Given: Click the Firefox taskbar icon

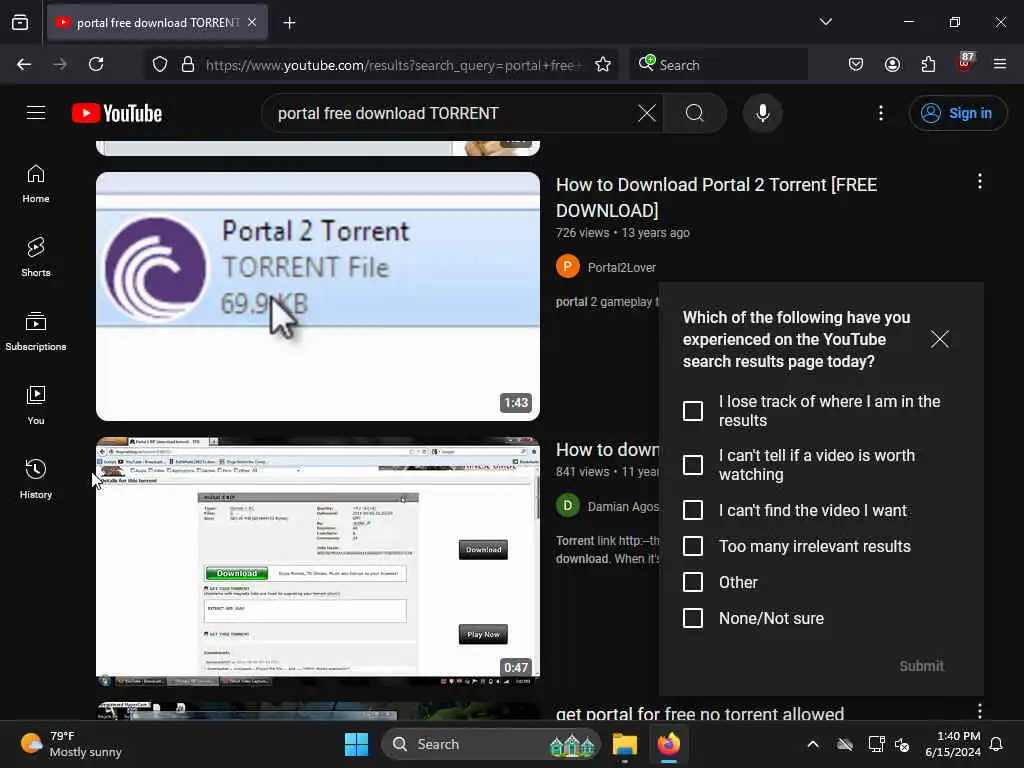Looking at the screenshot, I should coord(669,744).
